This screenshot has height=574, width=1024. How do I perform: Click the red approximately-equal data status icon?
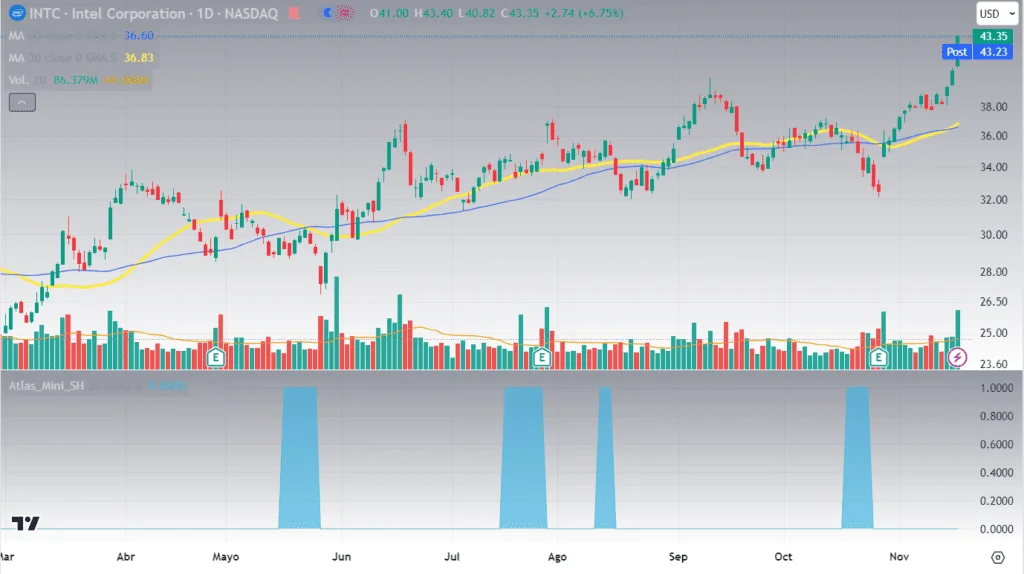(345, 13)
